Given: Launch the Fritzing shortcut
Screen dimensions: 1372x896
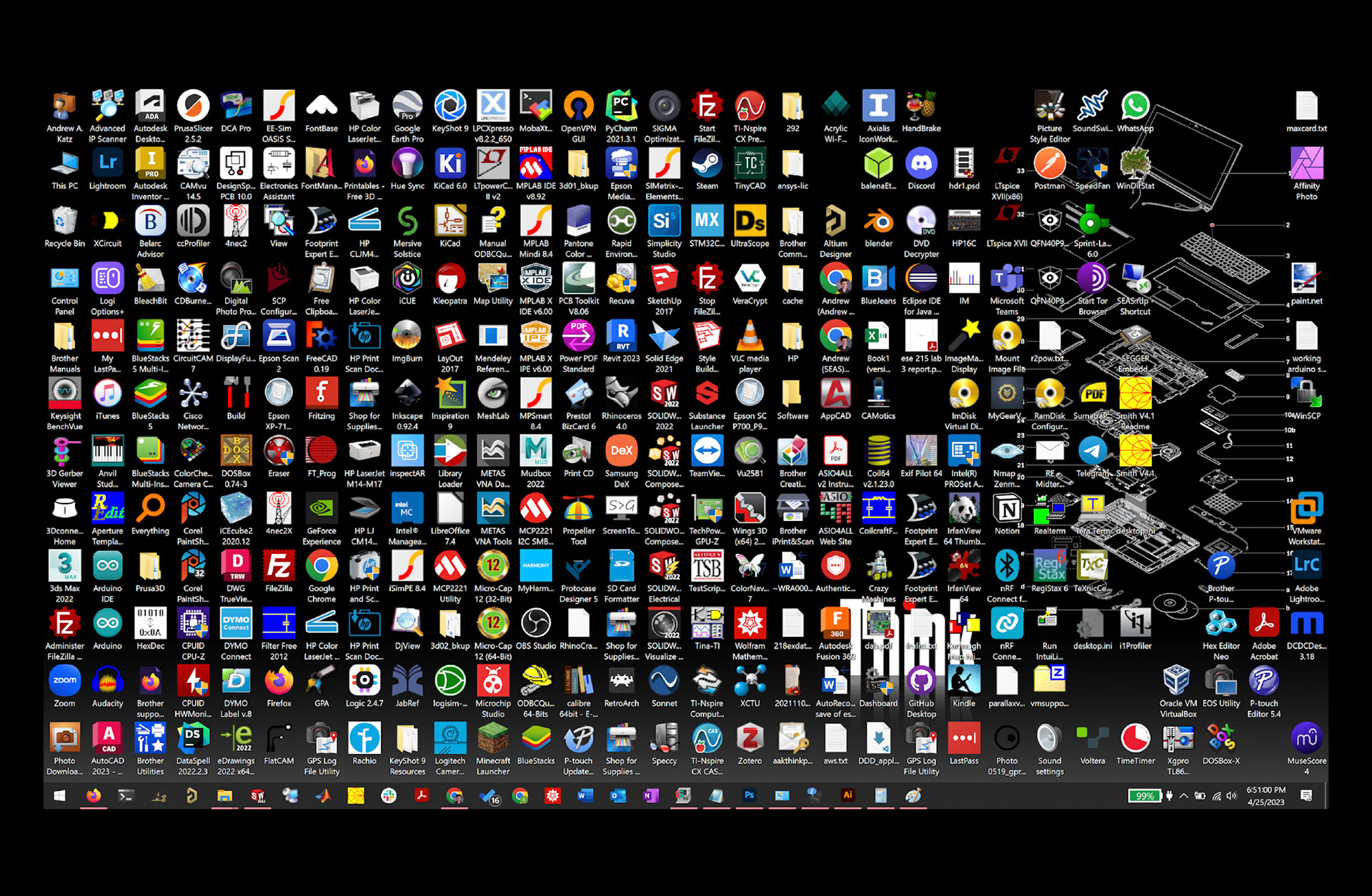Looking at the screenshot, I should [322, 399].
